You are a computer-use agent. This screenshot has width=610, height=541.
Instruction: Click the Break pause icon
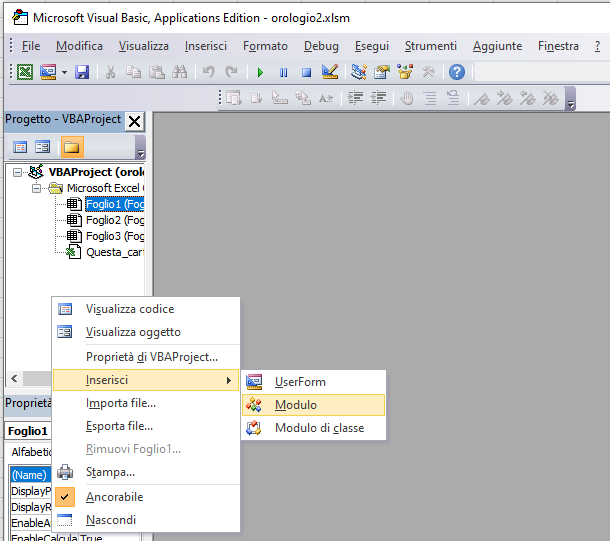click(284, 72)
